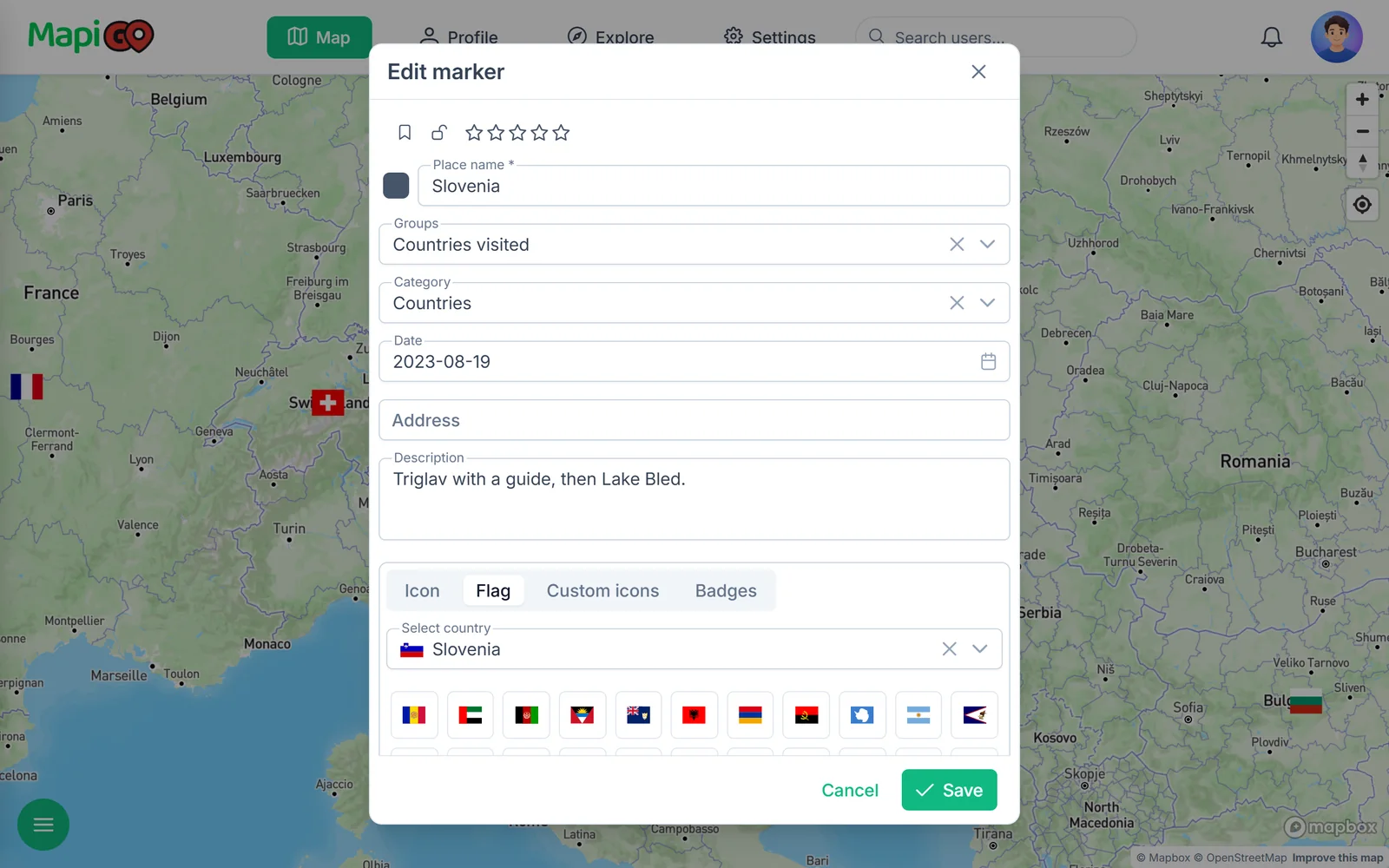The width and height of the screenshot is (1389, 868).
Task: Open the notifications bell
Action: pos(1272,37)
